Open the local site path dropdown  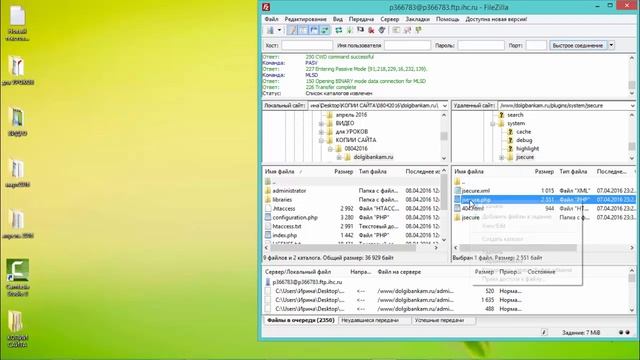444,106
